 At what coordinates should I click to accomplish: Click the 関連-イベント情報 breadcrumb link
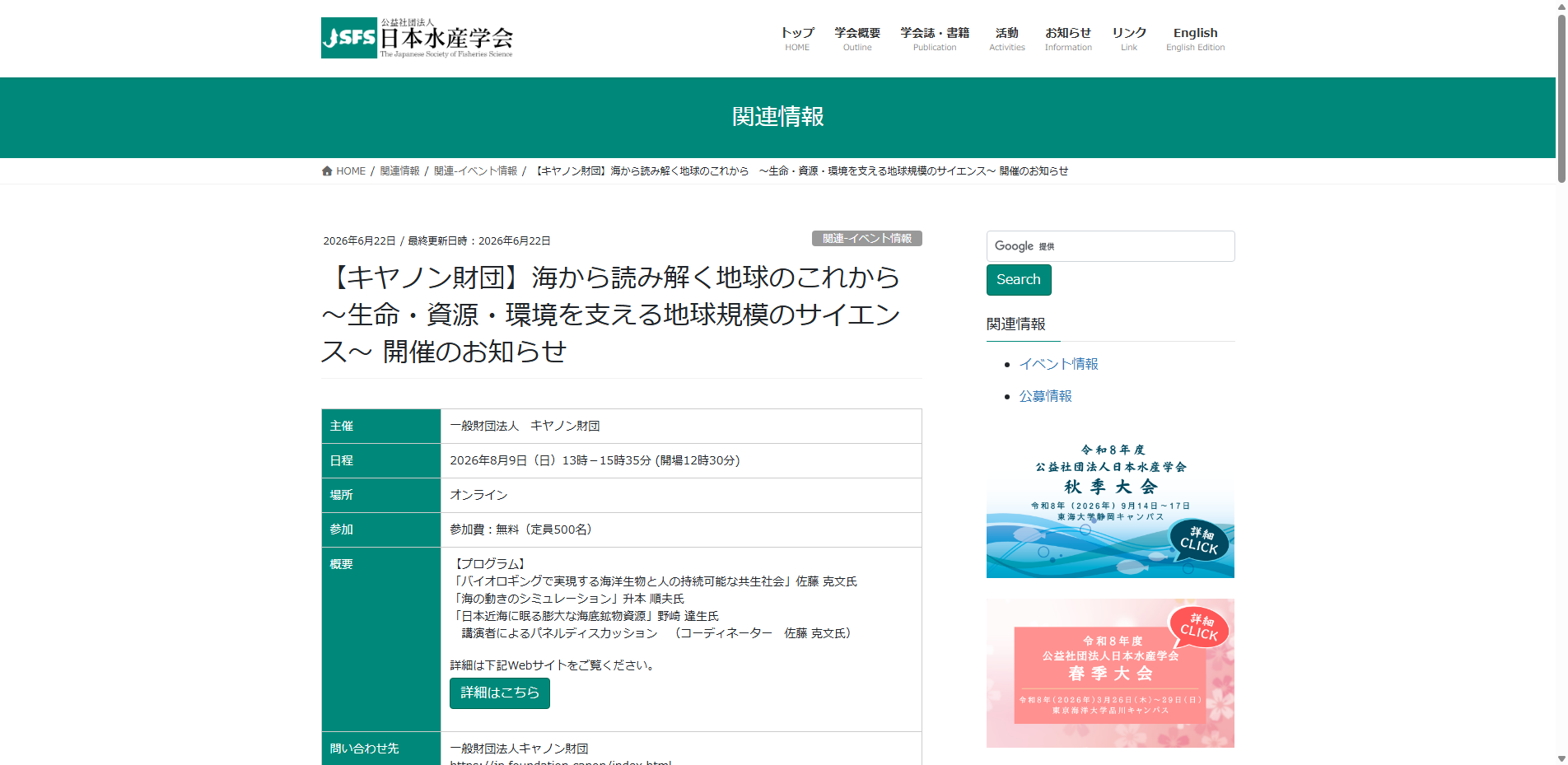click(475, 171)
